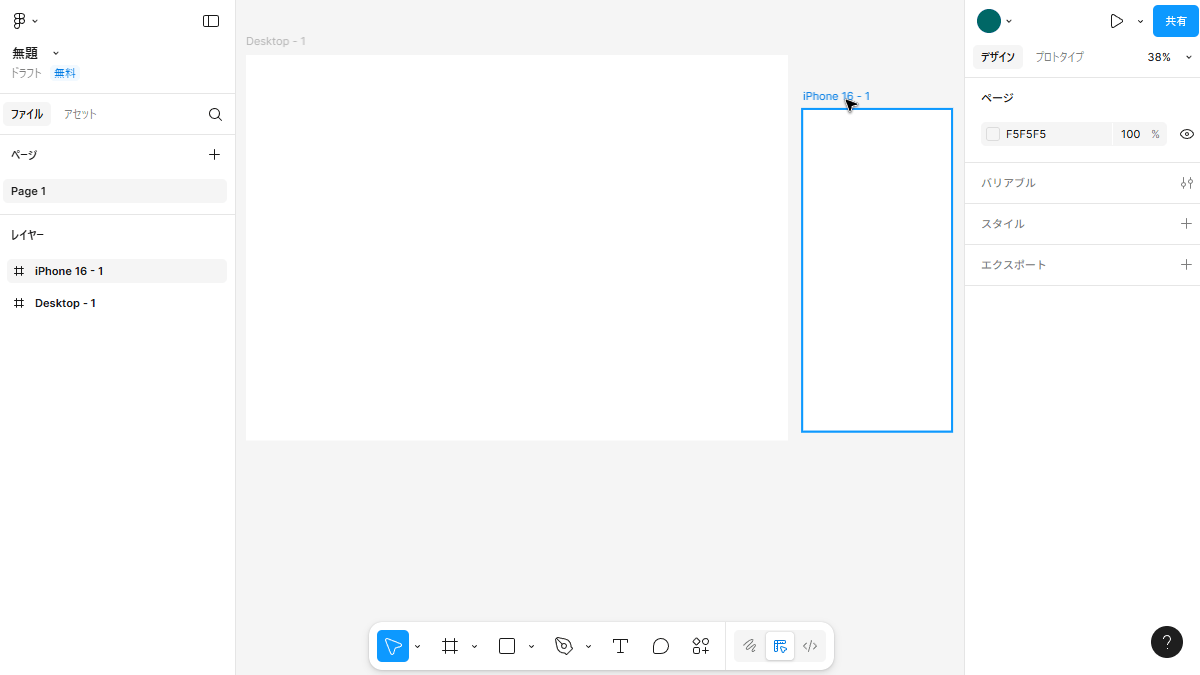Select the Frame tool in the toolbar

450,646
